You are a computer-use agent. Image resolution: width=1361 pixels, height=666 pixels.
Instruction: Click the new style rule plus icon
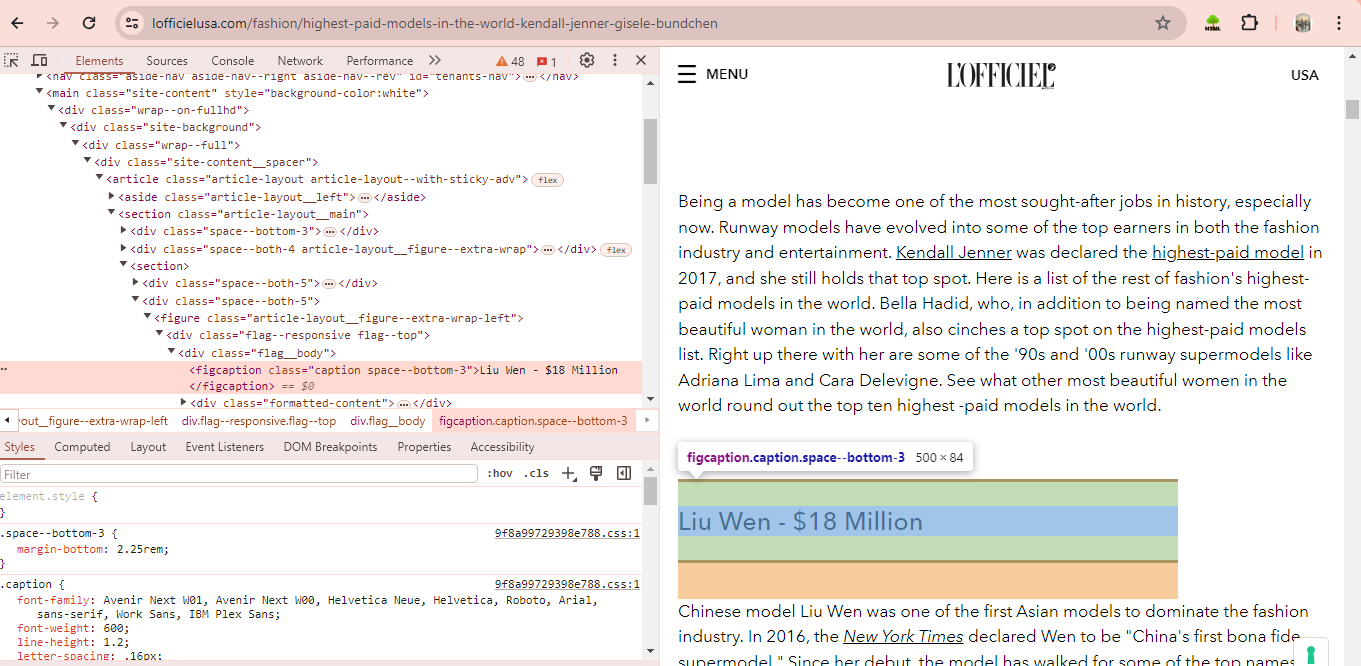coord(569,474)
